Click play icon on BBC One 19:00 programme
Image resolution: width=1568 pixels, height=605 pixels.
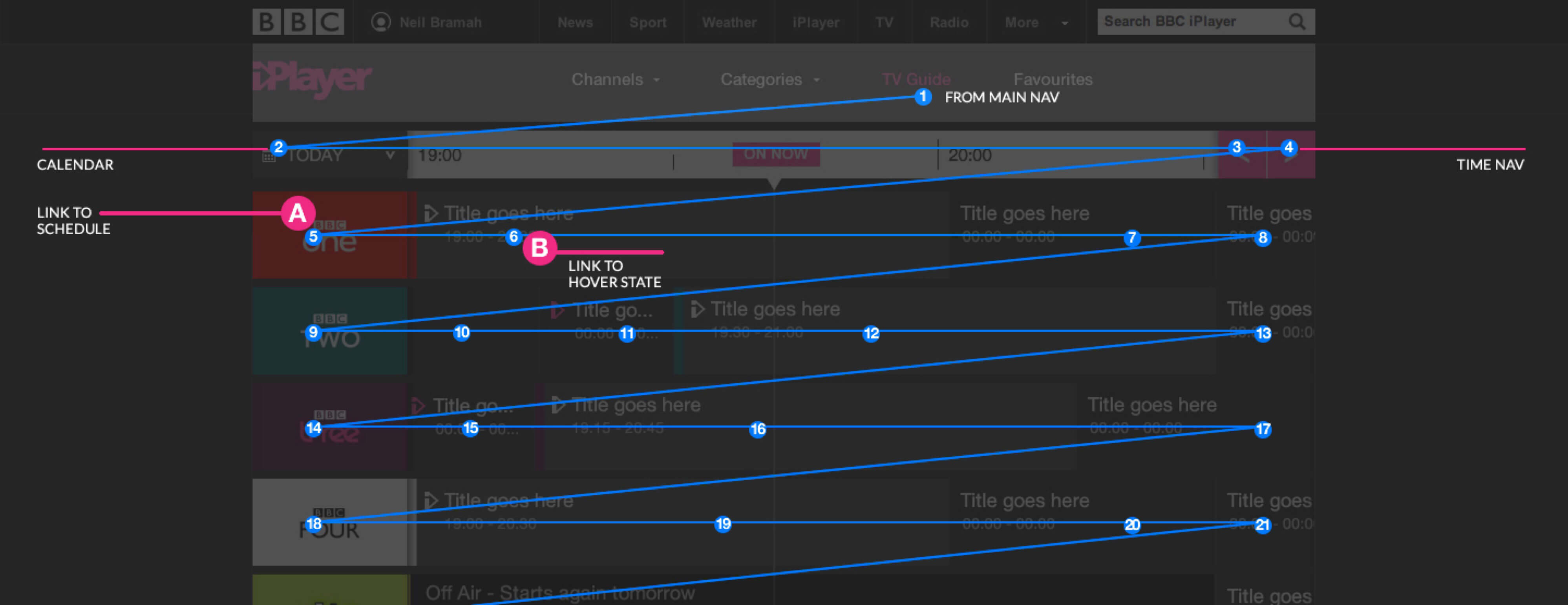(431, 213)
